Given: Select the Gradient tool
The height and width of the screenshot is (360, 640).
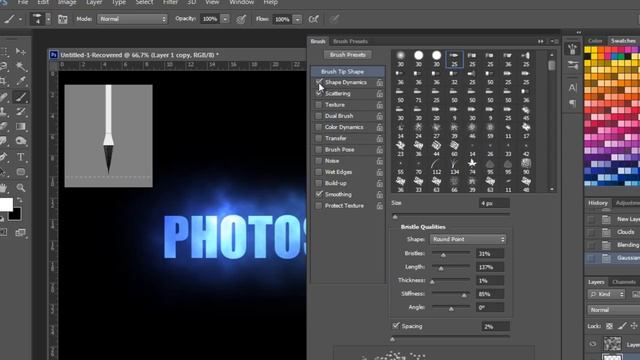Looking at the screenshot, I should click(20, 127).
